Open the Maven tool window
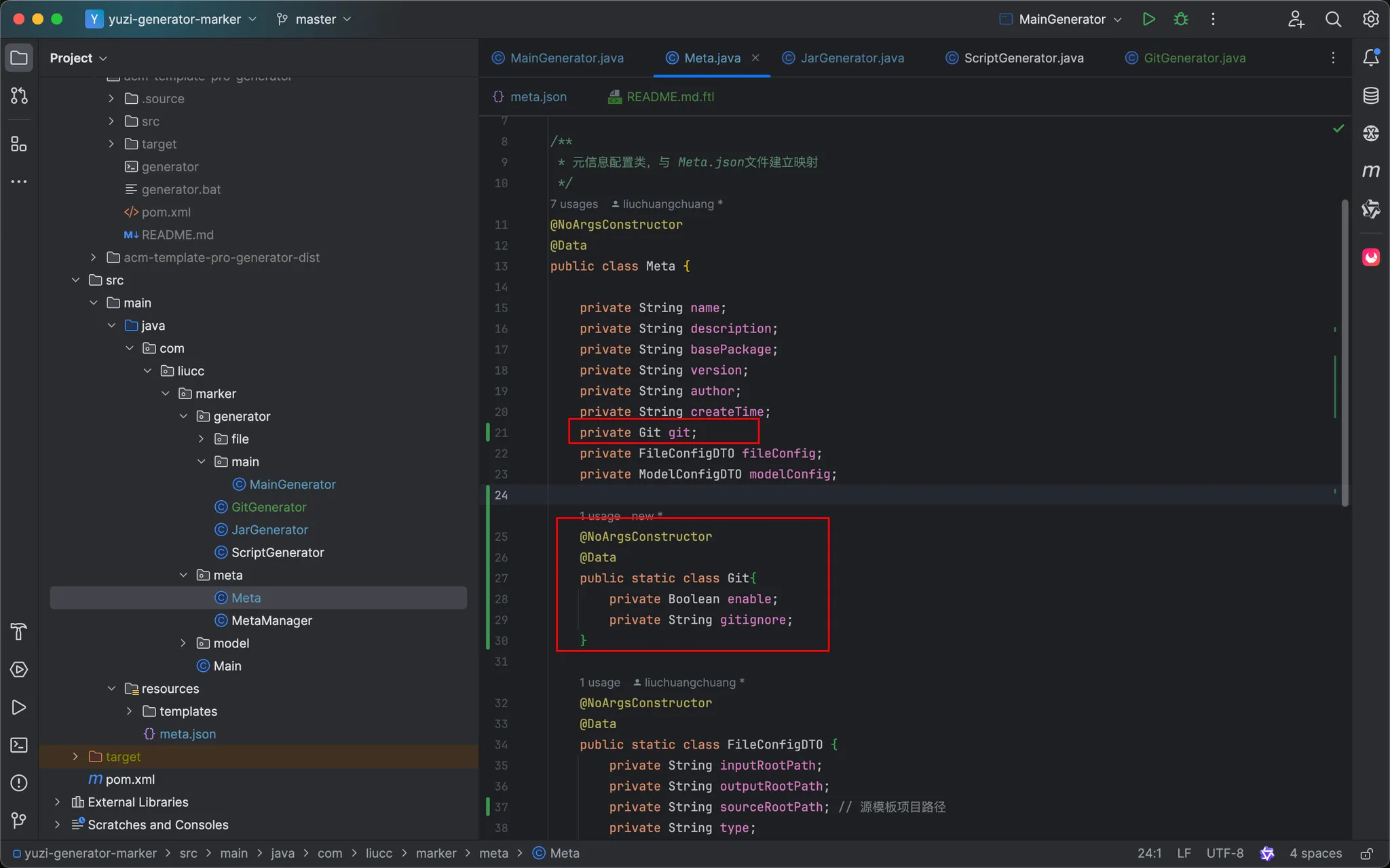 pos(1370,171)
